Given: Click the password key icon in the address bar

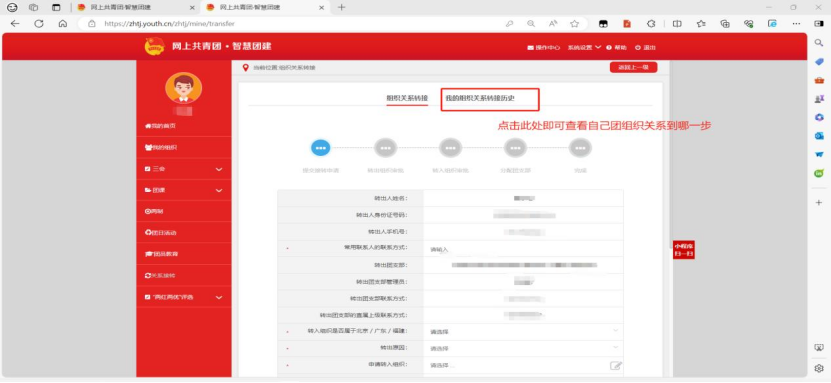Looking at the screenshot, I should pos(509,23).
